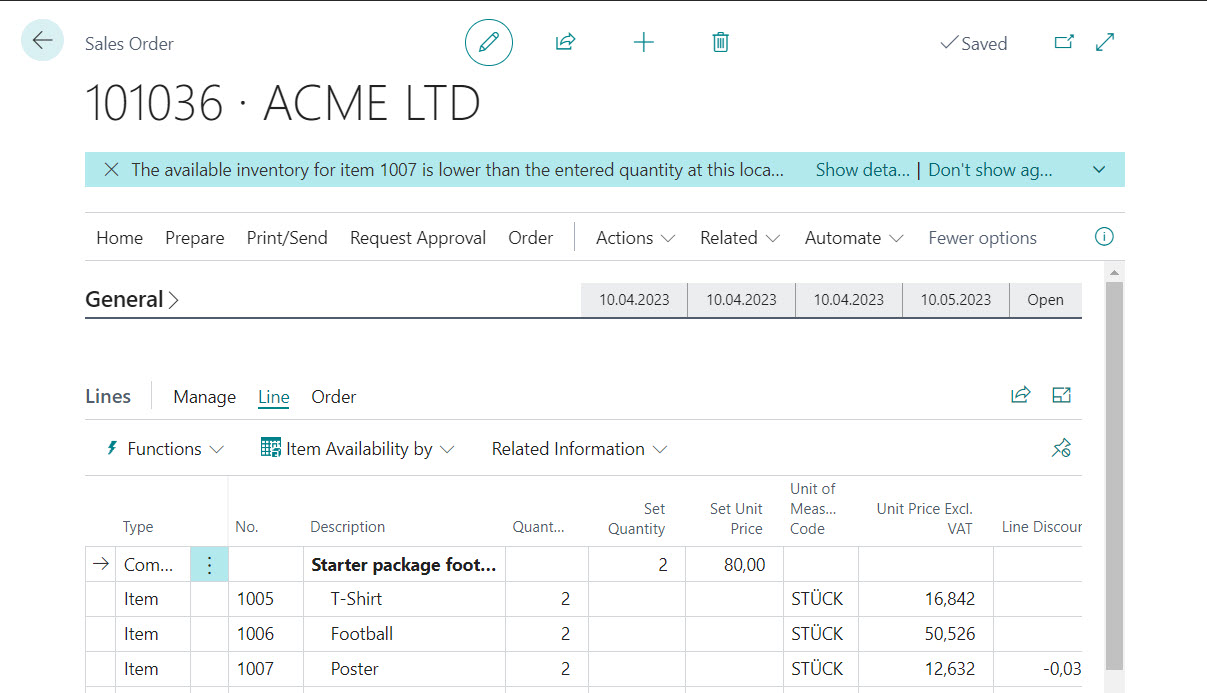
Task: Click Starter package football description cell
Action: coord(404,565)
